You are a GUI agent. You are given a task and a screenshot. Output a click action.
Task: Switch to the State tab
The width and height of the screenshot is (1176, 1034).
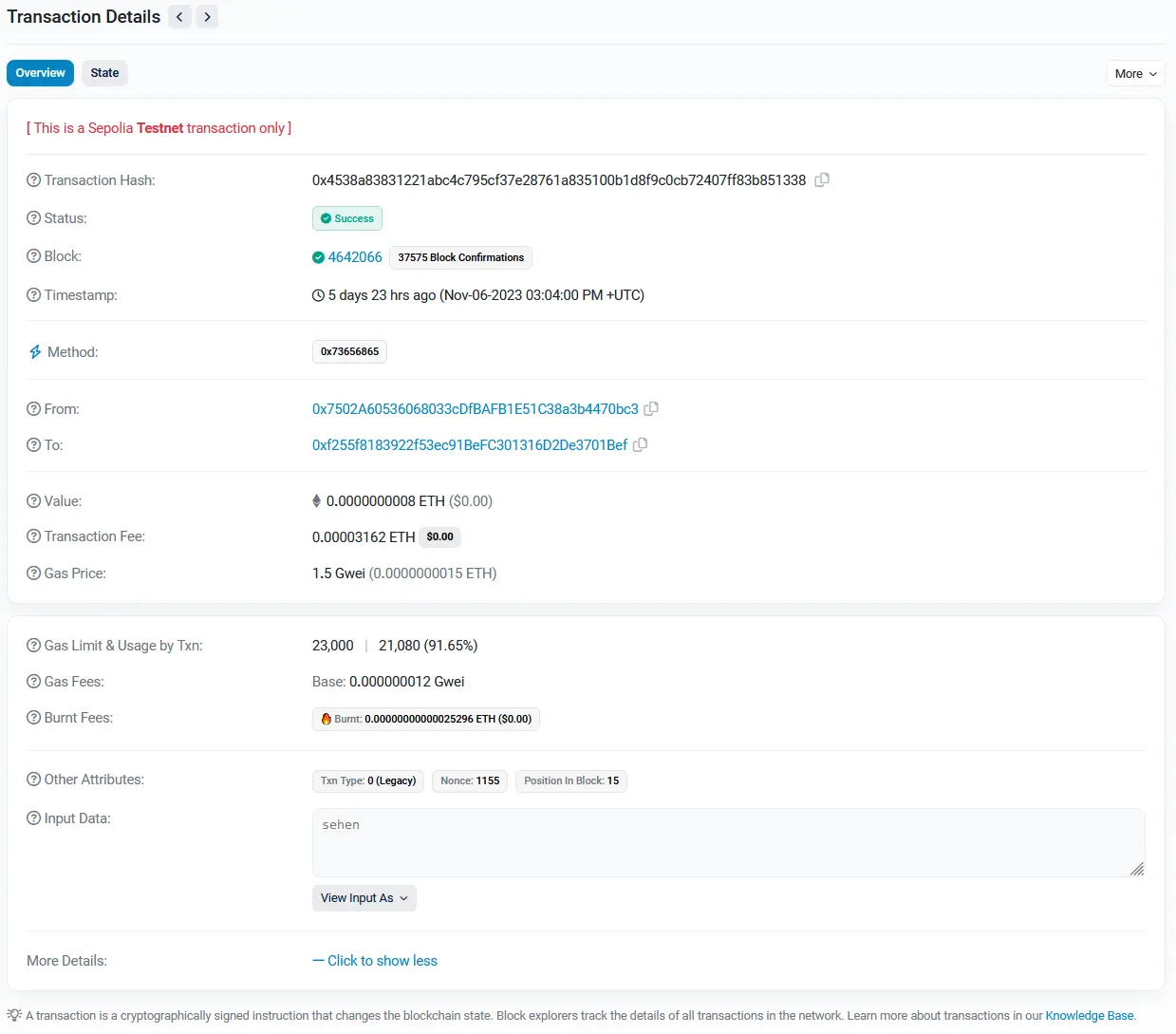pyautogui.click(x=104, y=73)
